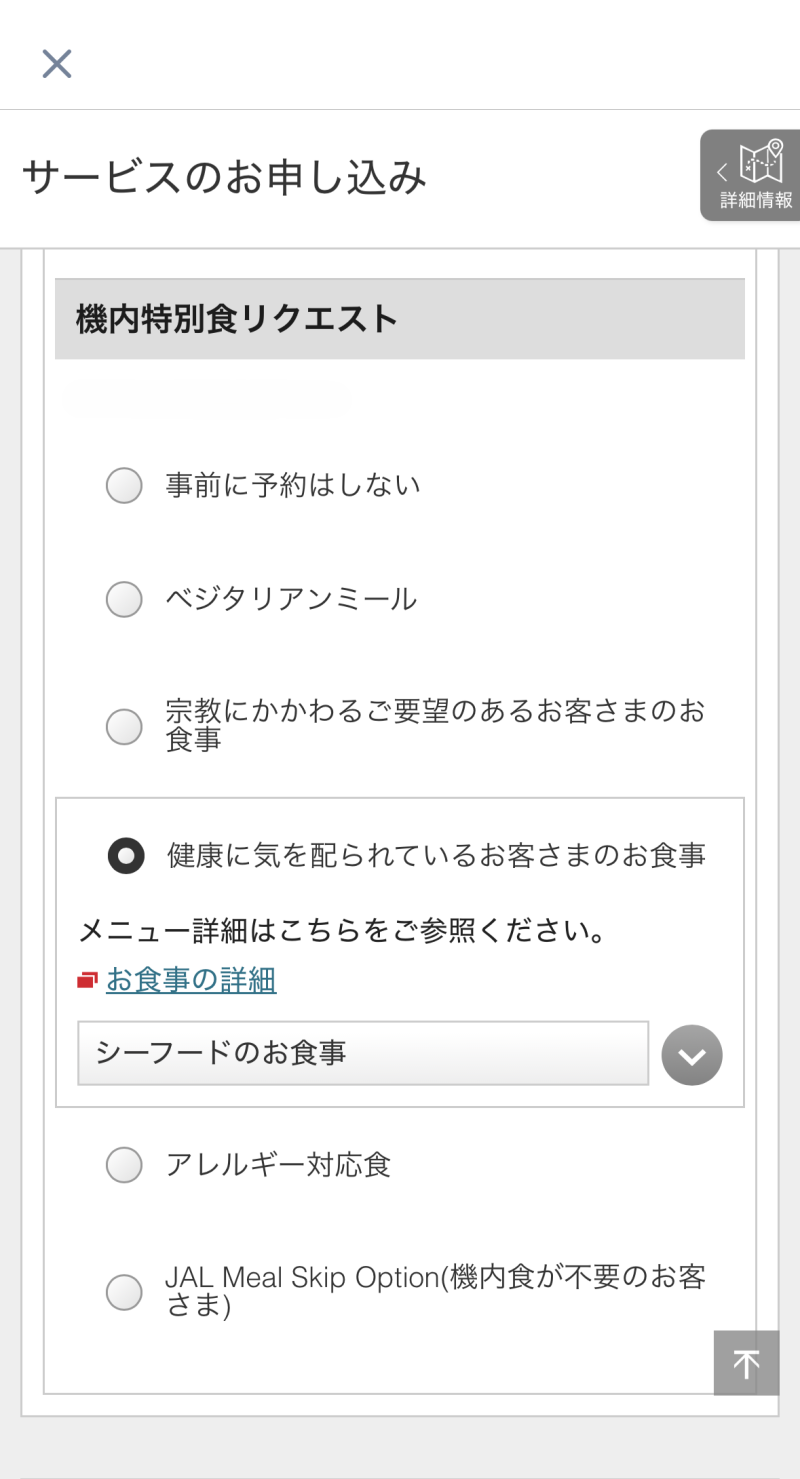
Task: Click the left chevron on 詳細情報 tab
Action: [722, 173]
